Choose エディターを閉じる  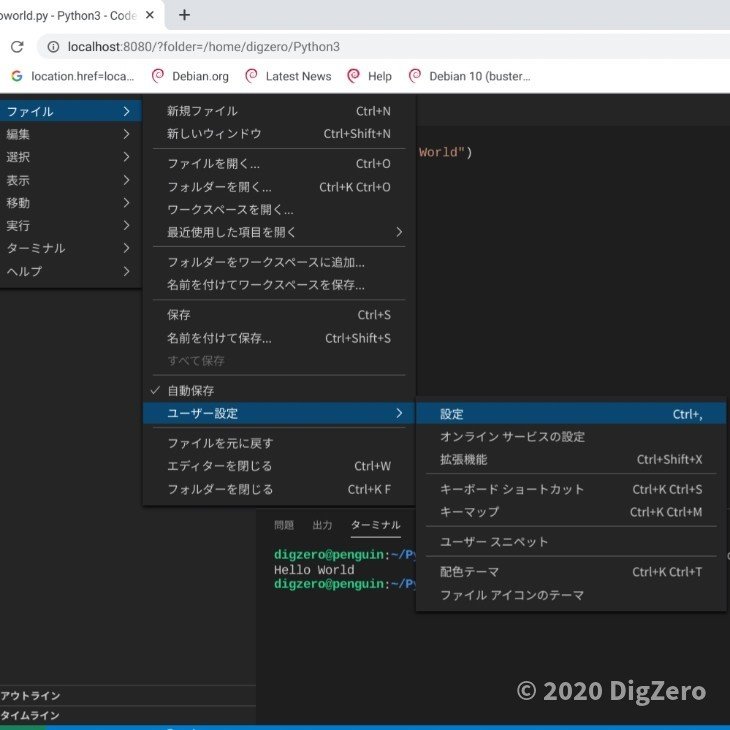(x=278, y=466)
